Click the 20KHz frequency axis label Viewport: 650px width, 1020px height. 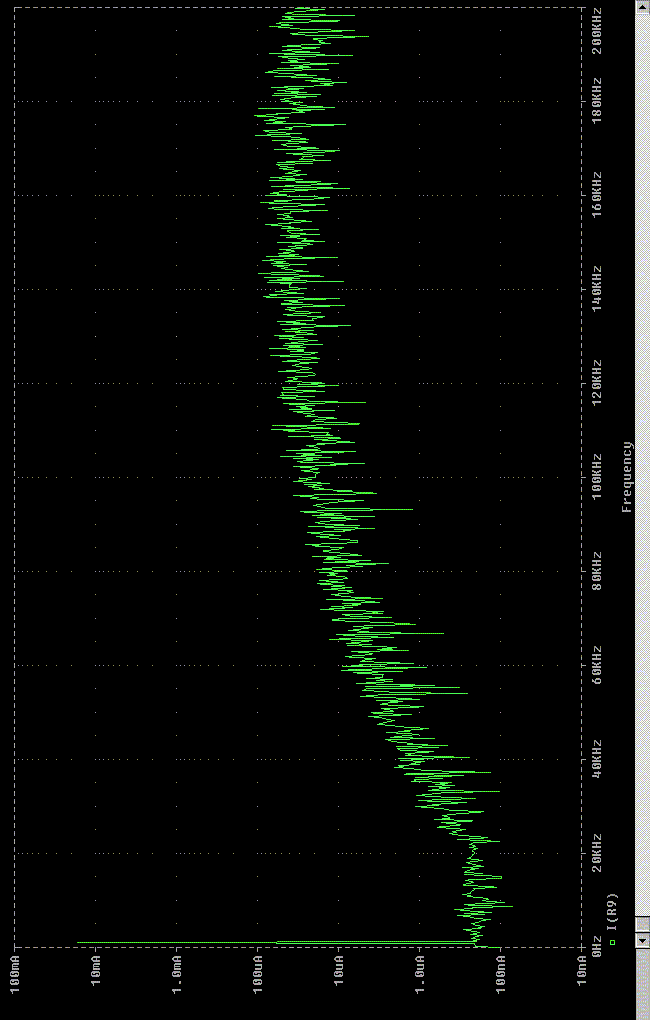(597, 853)
